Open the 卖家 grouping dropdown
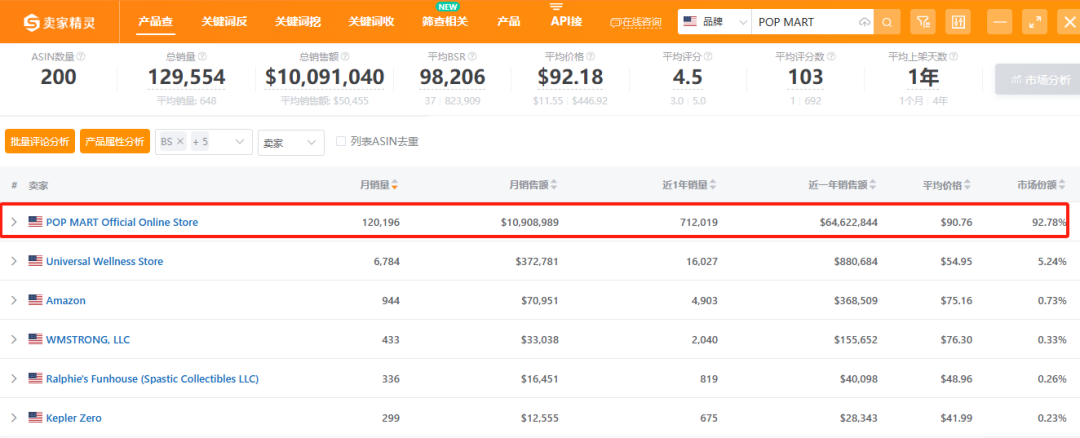 point(291,142)
